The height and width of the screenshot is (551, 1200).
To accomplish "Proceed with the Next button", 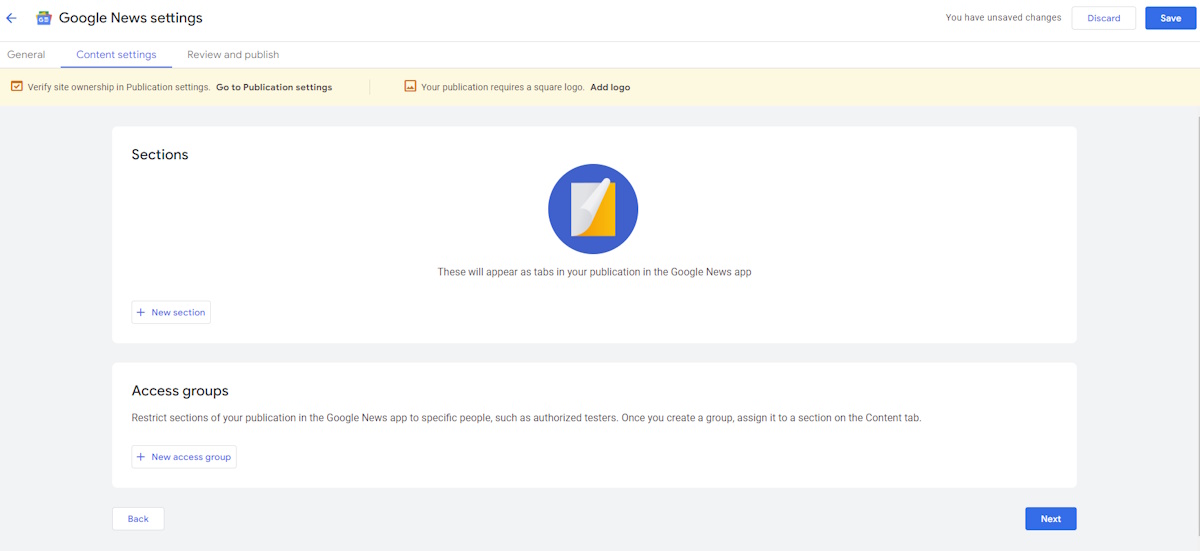I will click(x=1050, y=519).
